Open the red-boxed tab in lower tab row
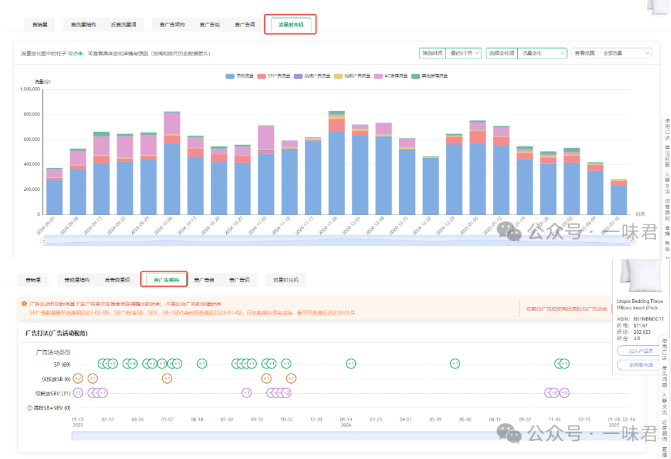 tap(163, 279)
